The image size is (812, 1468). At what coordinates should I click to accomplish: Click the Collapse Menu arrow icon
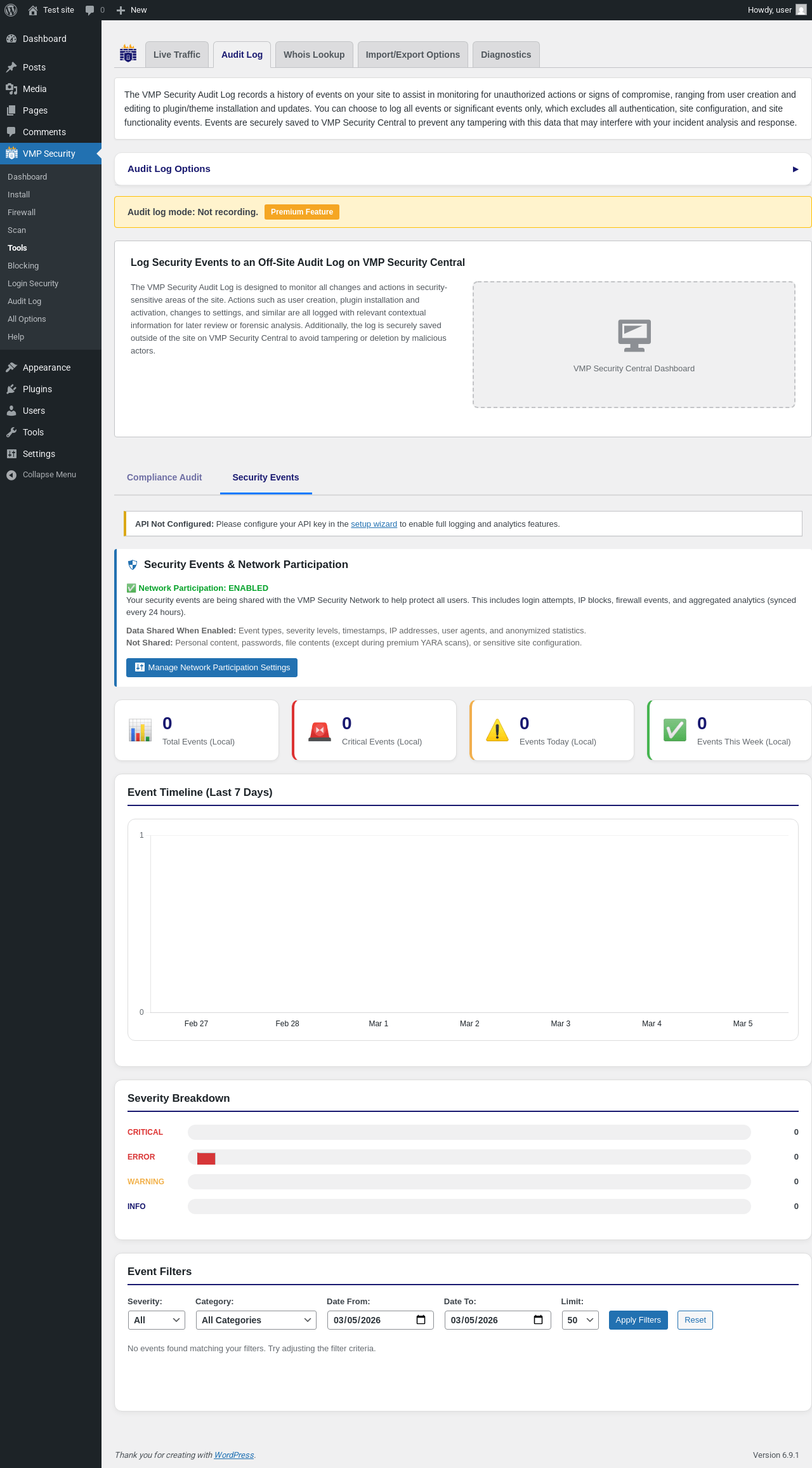click(11, 475)
